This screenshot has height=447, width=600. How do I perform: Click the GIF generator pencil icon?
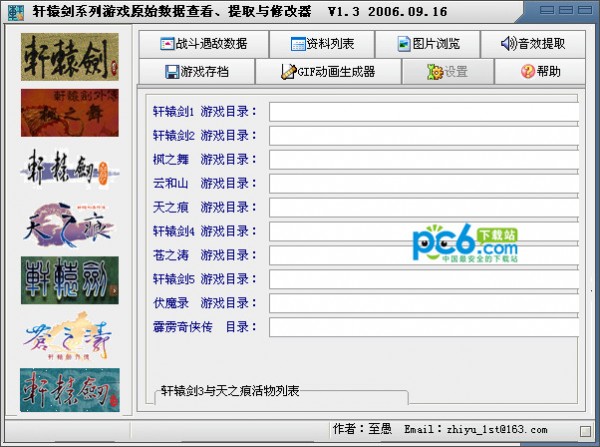click(x=289, y=72)
